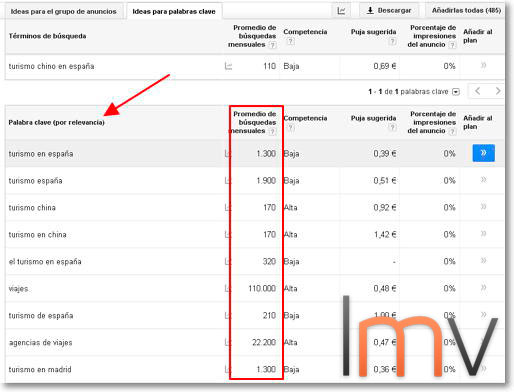Screen dimensions: 514x392
Task: Add el turismo en españa to plan
Action: [x=483, y=261]
